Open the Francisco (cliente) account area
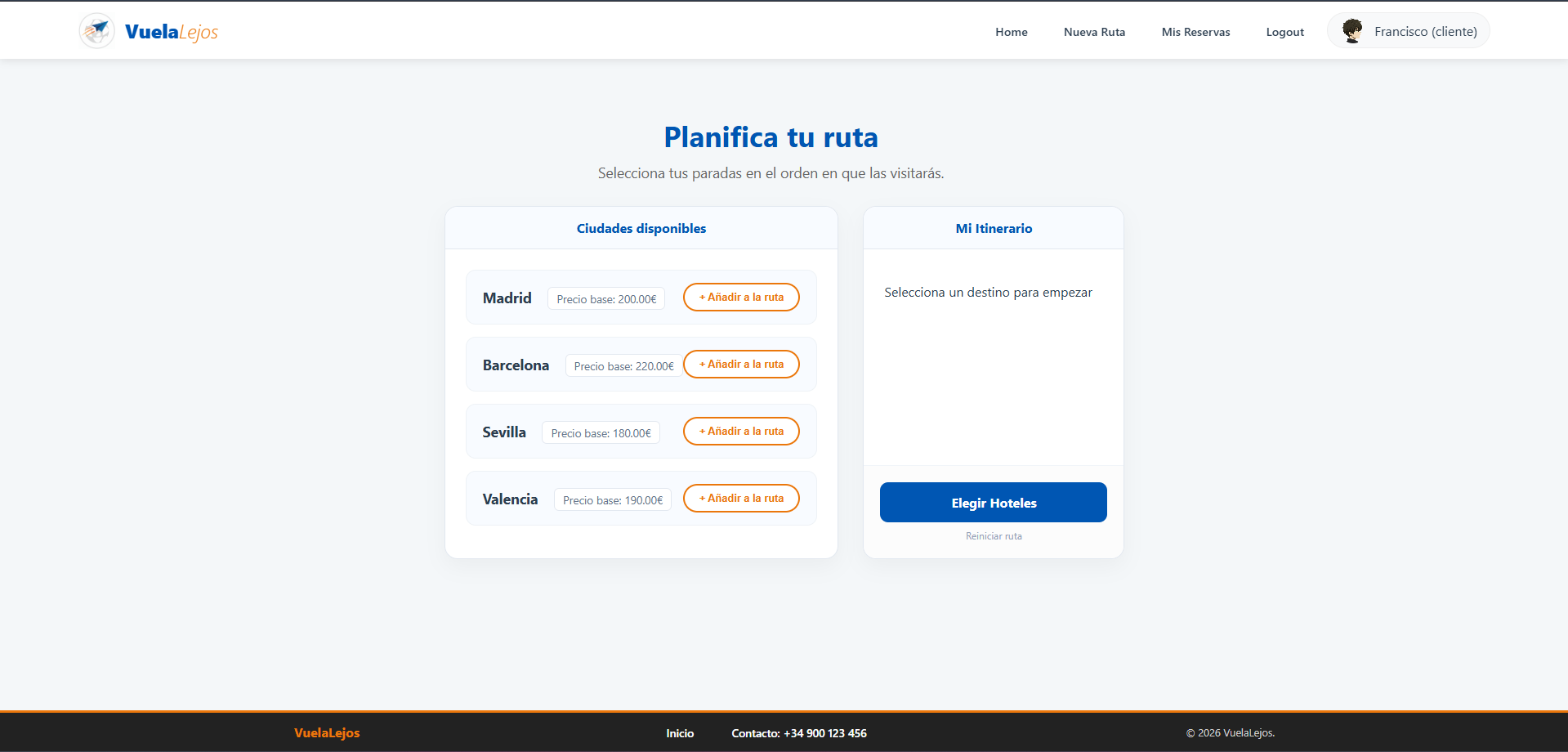Screen dimensions: 1568x752 tap(1425, 31)
